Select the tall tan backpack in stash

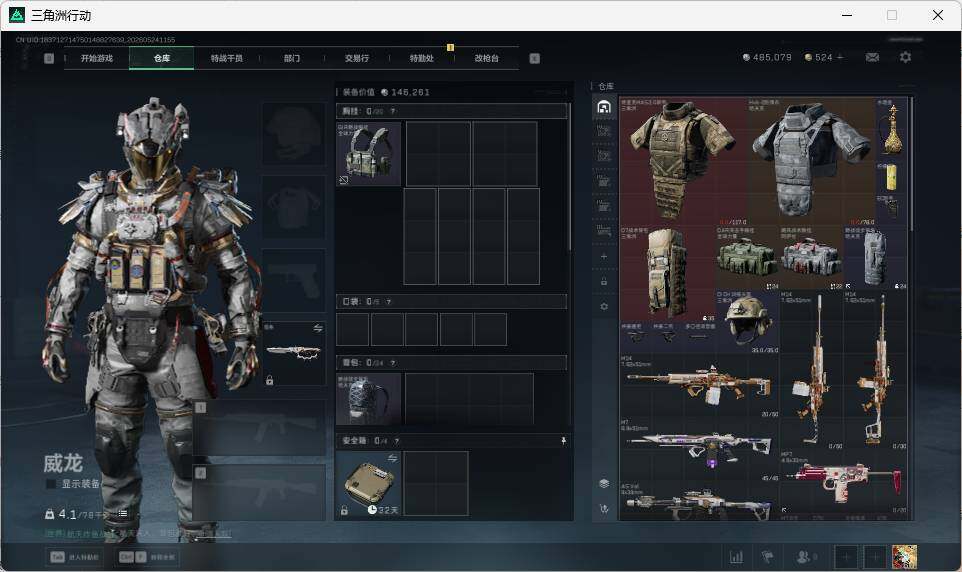(667, 273)
